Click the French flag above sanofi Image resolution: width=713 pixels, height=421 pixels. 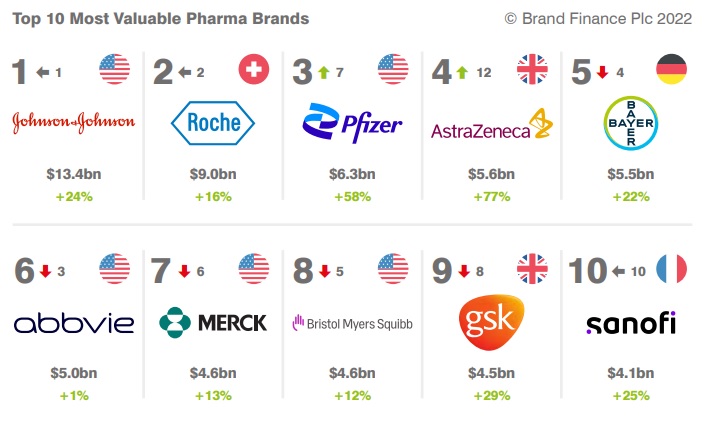pyautogui.click(x=671, y=269)
